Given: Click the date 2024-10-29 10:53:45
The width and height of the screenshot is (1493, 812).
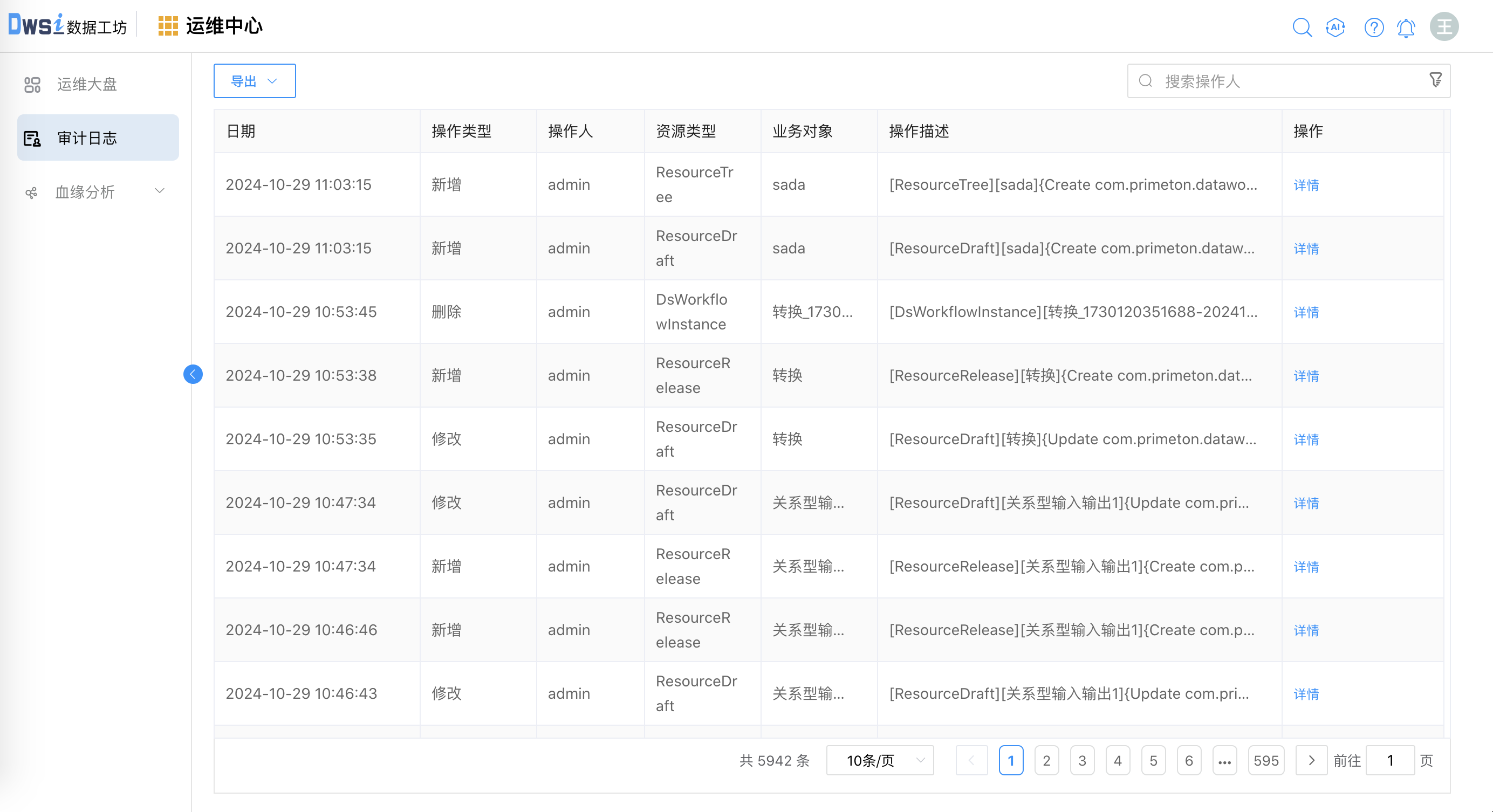Looking at the screenshot, I should coord(301,312).
